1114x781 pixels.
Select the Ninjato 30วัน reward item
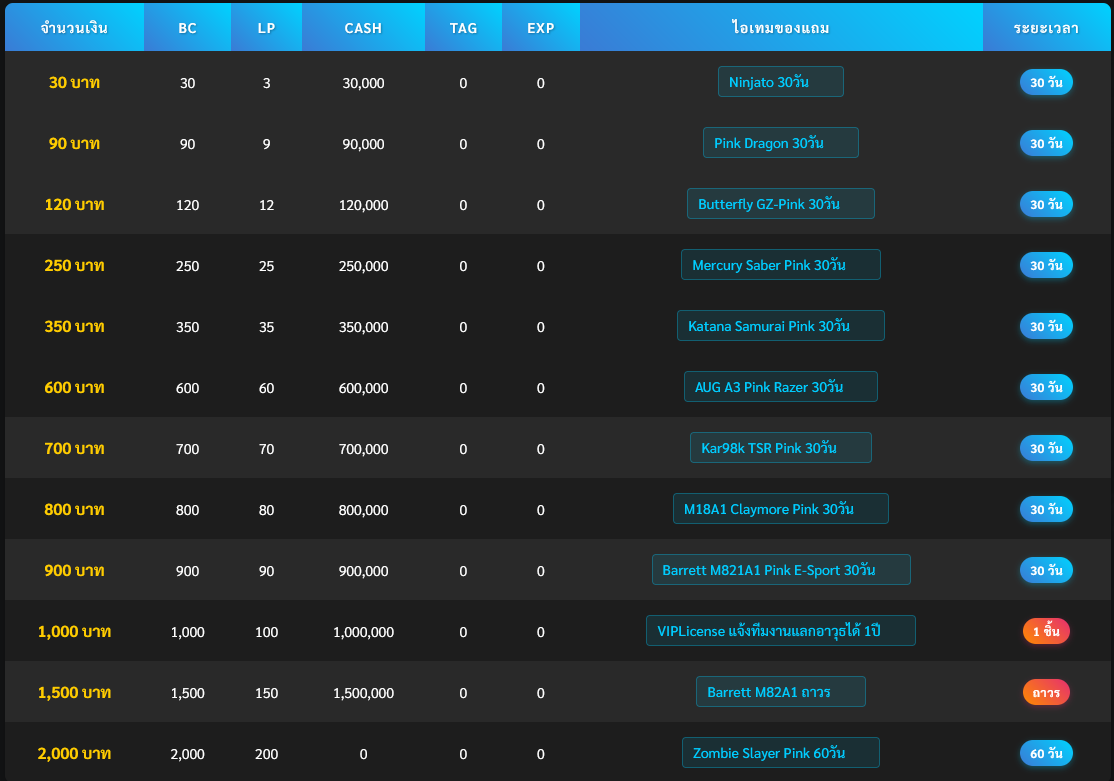coord(781,81)
